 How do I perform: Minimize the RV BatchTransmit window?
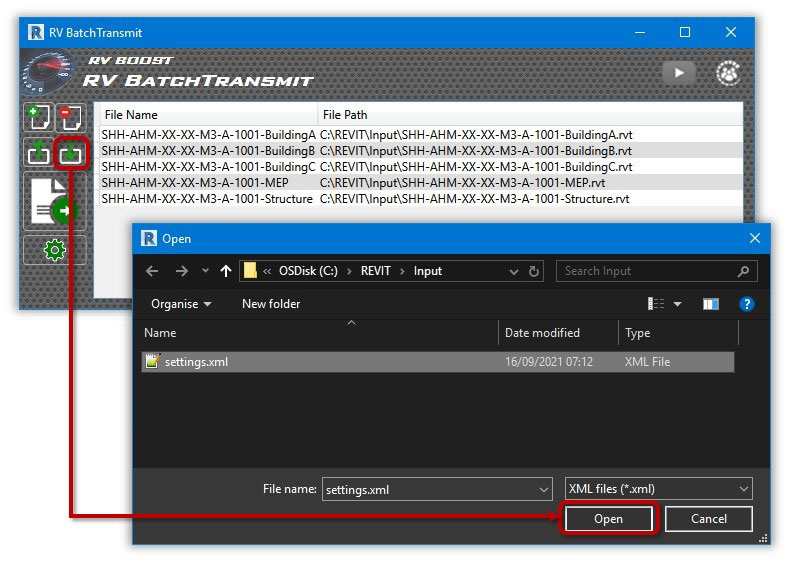click(x=640, y=32)
